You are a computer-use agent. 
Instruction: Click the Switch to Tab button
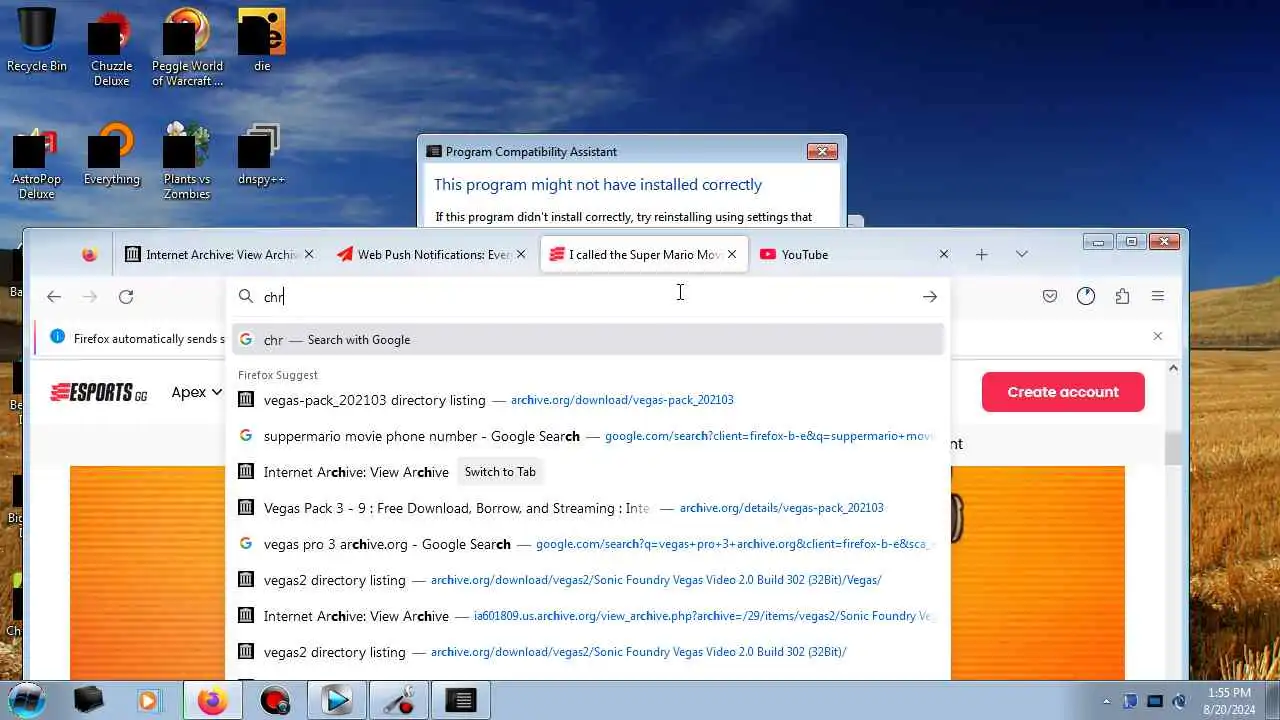500,472
